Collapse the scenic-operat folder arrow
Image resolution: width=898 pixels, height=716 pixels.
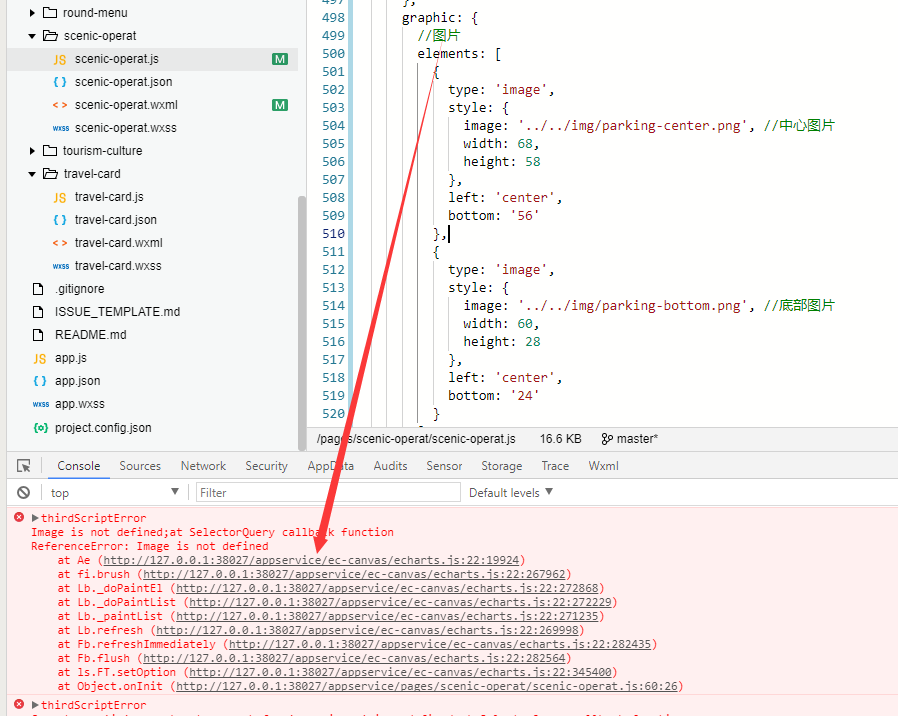coord(32,36)
